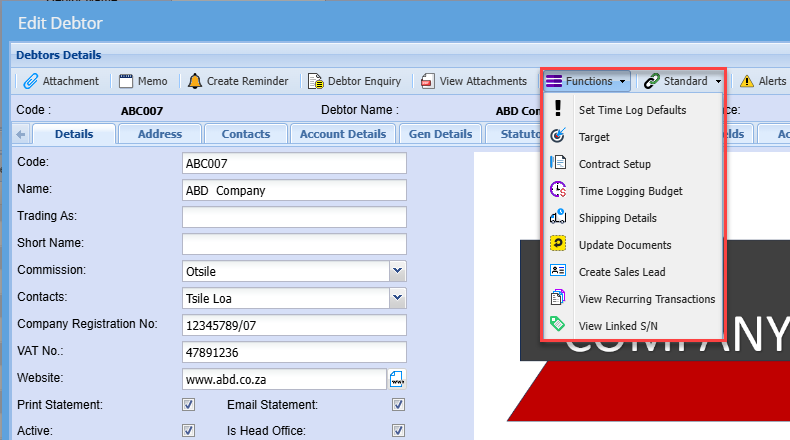Click the Target bullseye icon
790x440 pixels.
pos(558,136)
